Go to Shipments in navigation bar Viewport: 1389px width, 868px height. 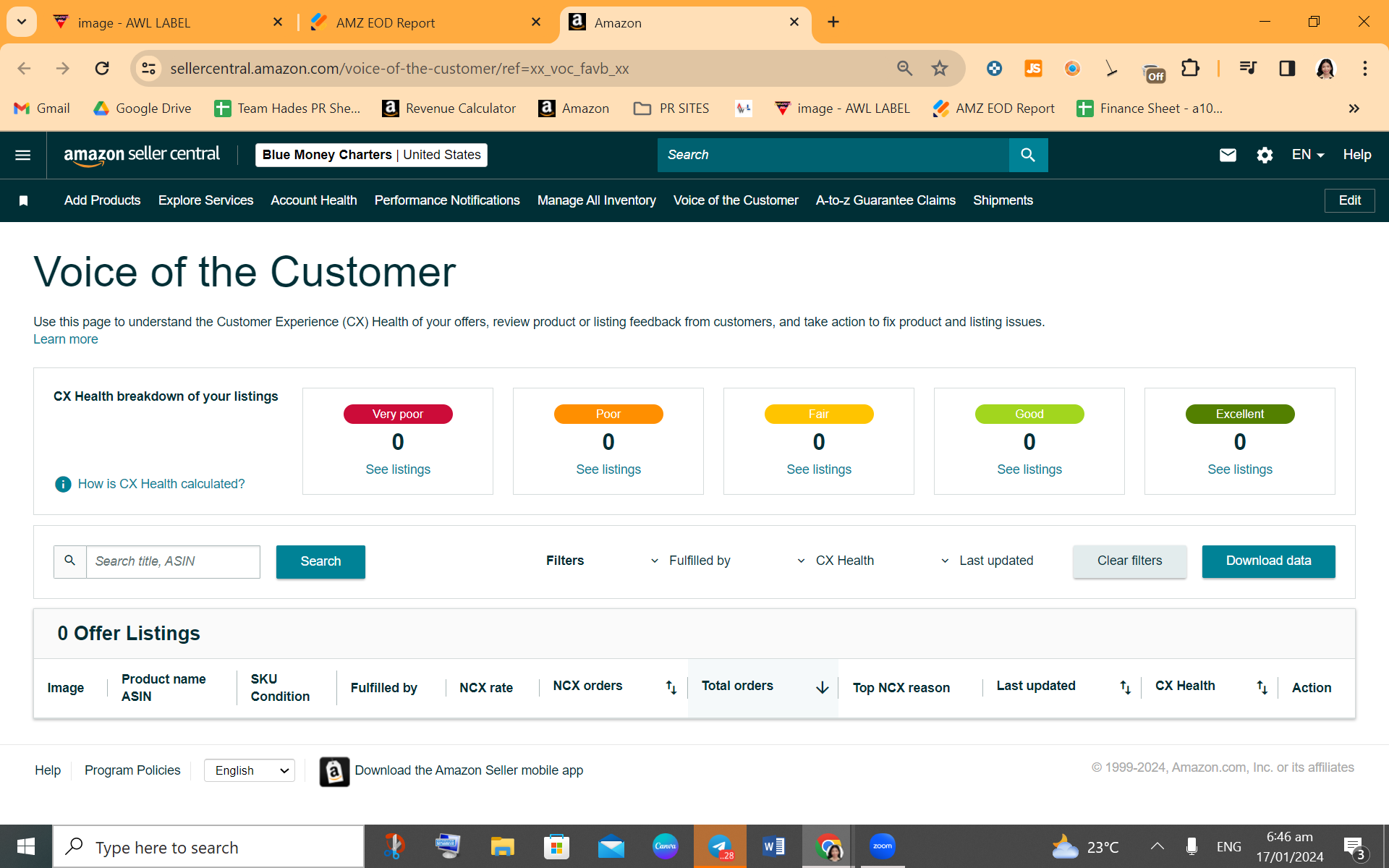coord(1003,200)
